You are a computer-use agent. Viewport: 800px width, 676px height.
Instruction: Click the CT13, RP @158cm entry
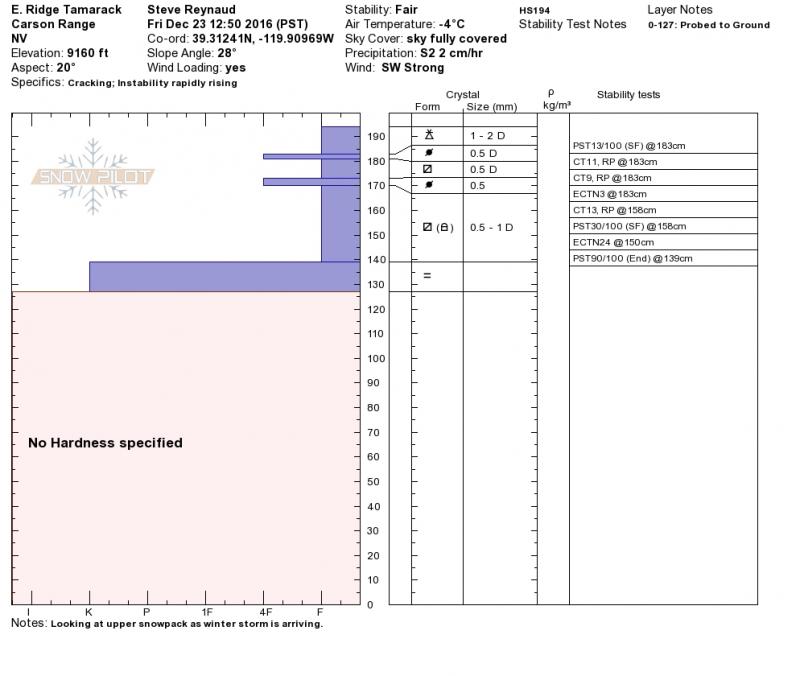click(x=614, y=210)
